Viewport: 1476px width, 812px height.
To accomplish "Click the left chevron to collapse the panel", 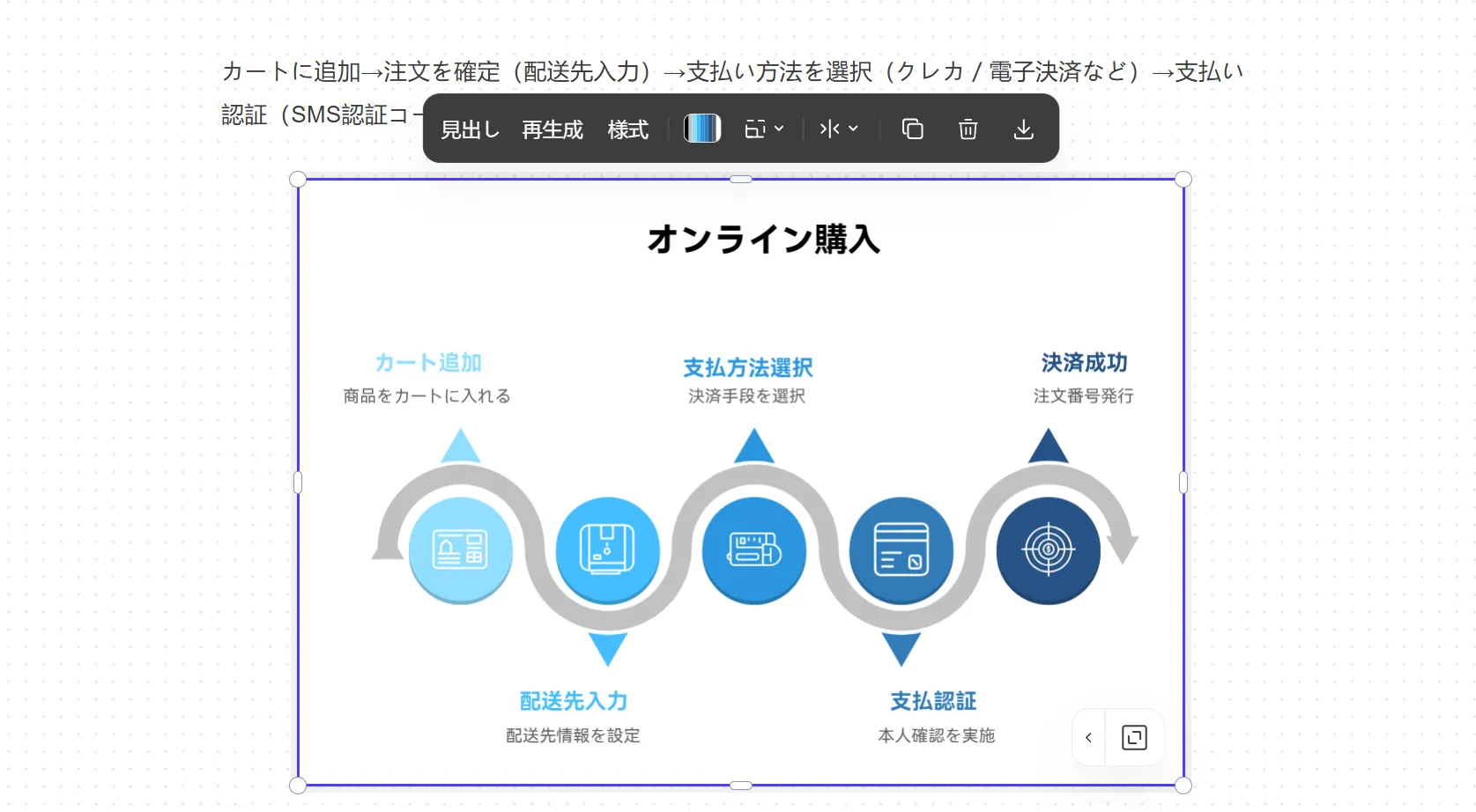I will click(x=1089, y=737).
